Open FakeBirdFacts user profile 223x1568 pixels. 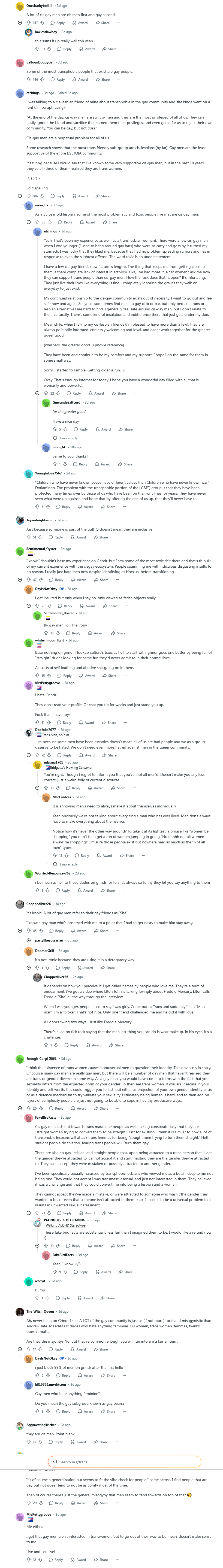pos(46,1118)
